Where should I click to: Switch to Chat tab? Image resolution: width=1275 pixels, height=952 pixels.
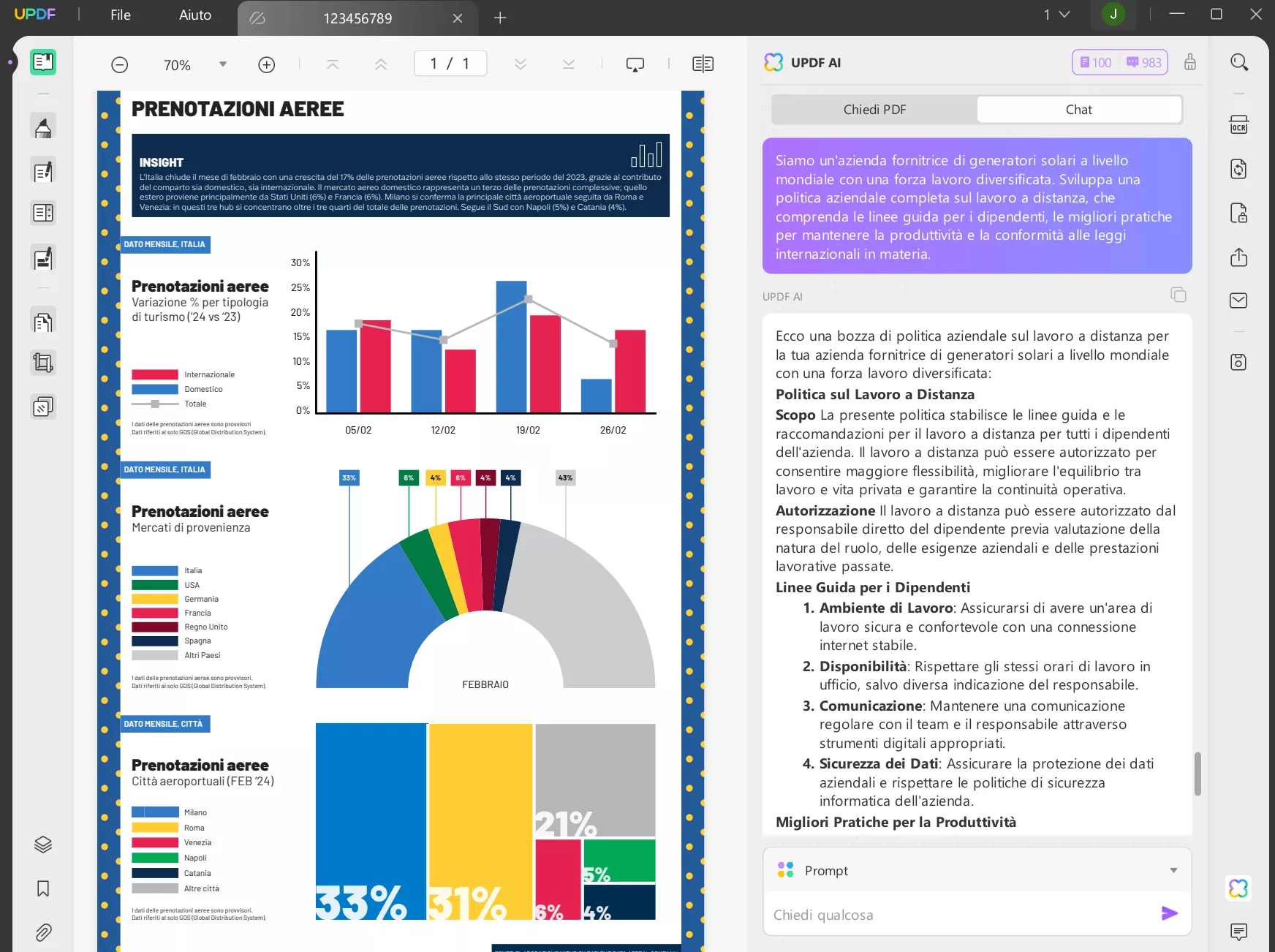tap(1079, 110)
